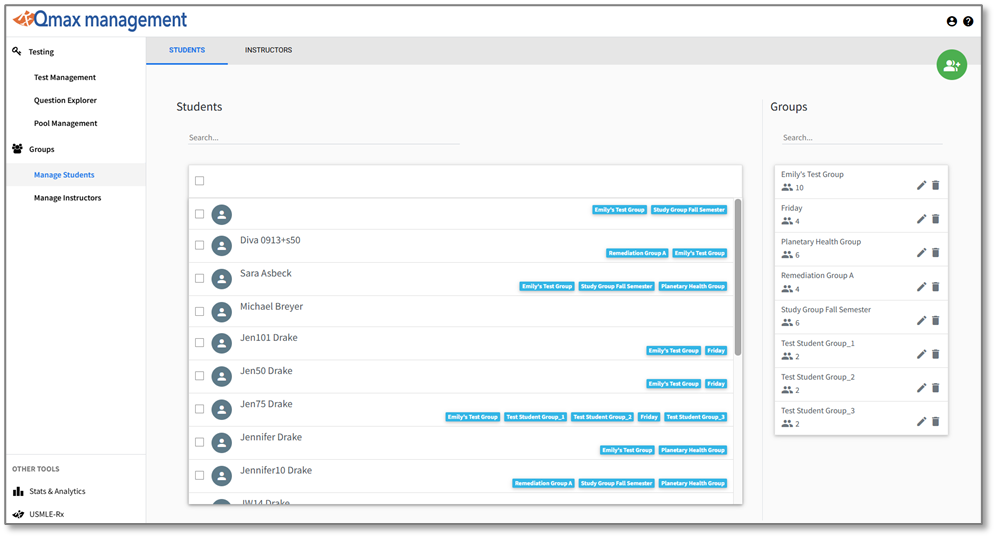Check the select-all students checkbox
Screen dimensions: 996x538
200,181
